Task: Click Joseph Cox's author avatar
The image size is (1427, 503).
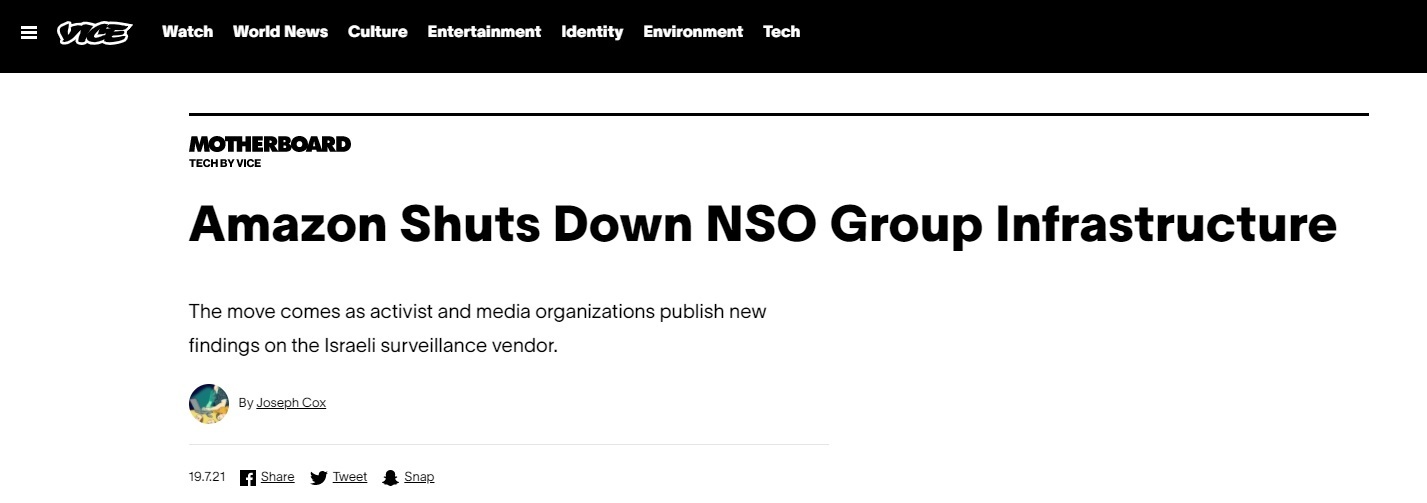Action: [x=209, y=403]
